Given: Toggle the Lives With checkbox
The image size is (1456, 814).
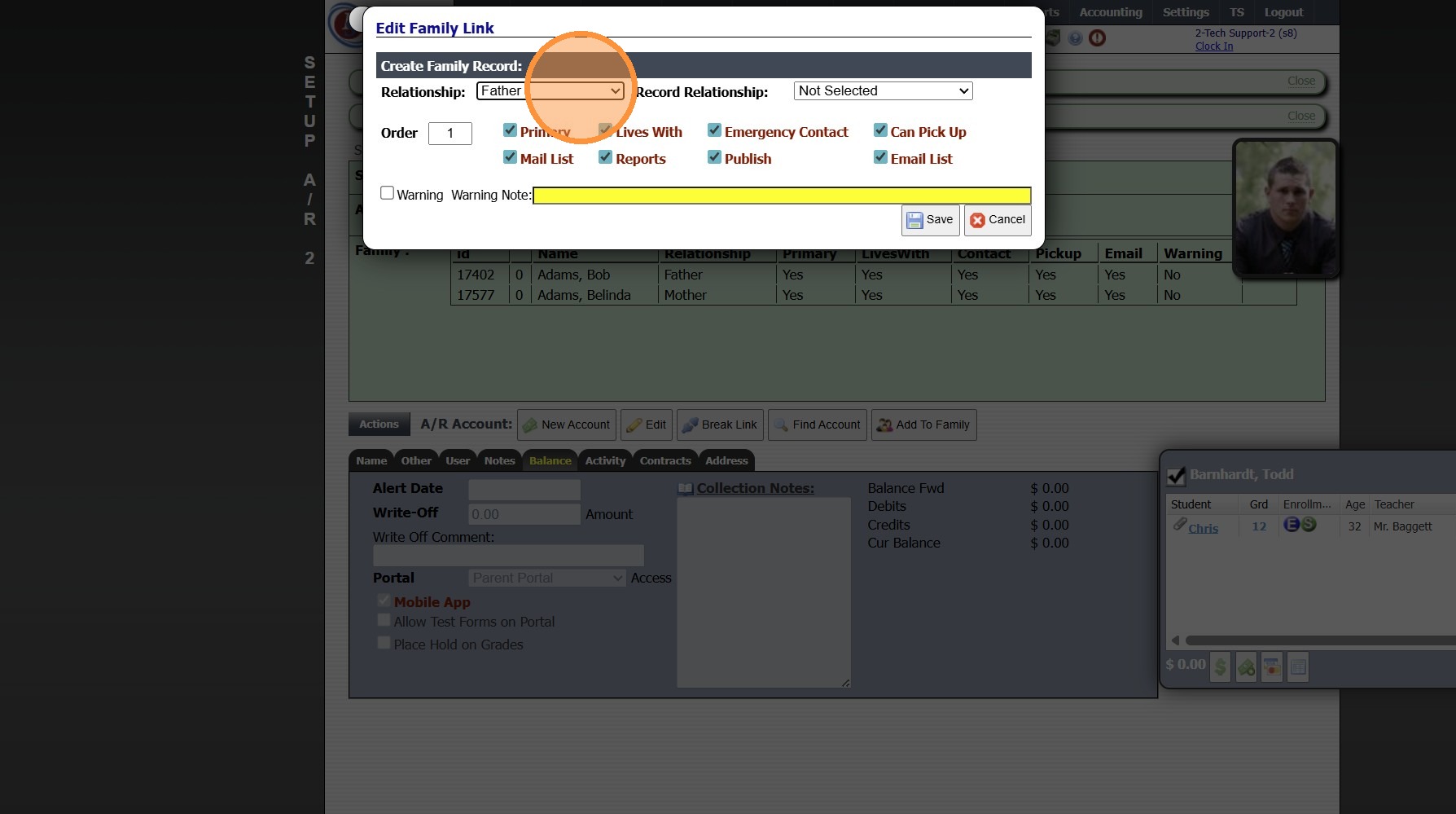Looking at the screenshot, I should tap(605, 130).
